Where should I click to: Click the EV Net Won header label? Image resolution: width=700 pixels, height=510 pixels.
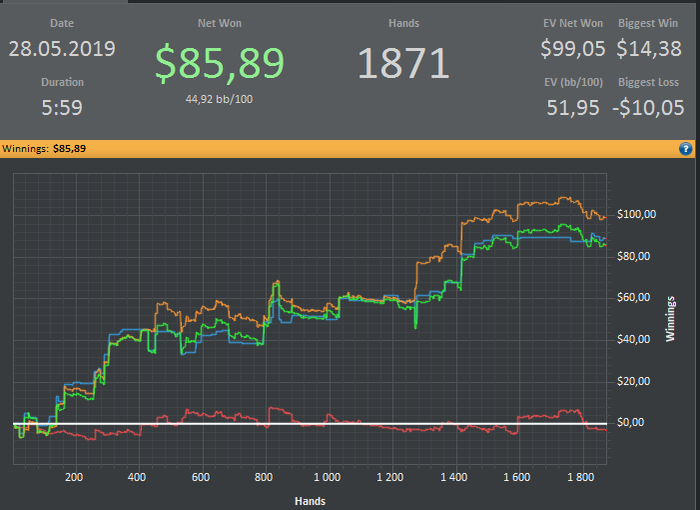pos(573,24)
